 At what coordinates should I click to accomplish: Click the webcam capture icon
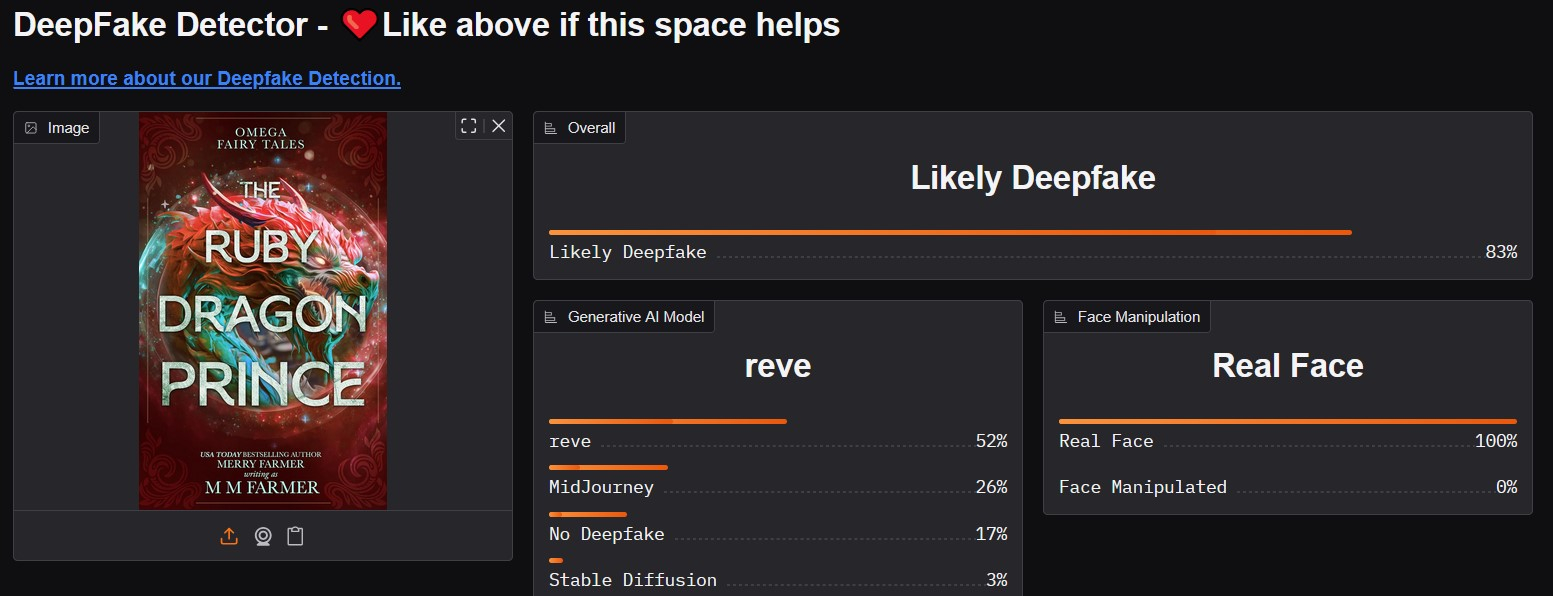point(262,537)
